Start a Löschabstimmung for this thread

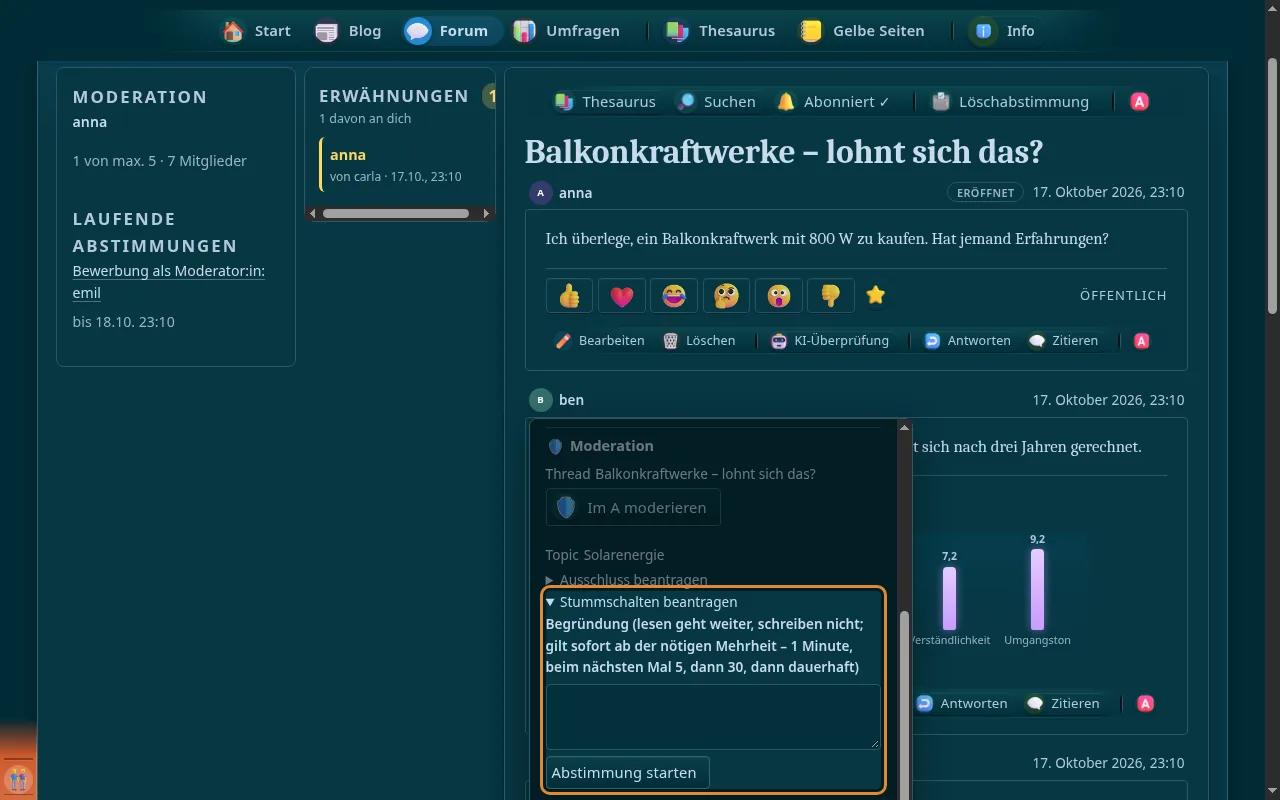click(1010, 102)
